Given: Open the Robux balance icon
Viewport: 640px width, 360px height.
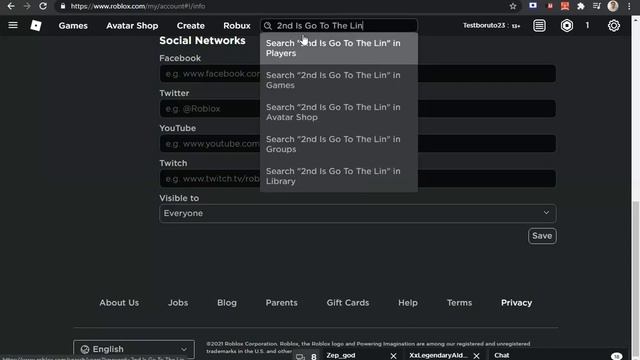Looking at the screenshot, I should [x=567, y=25].
